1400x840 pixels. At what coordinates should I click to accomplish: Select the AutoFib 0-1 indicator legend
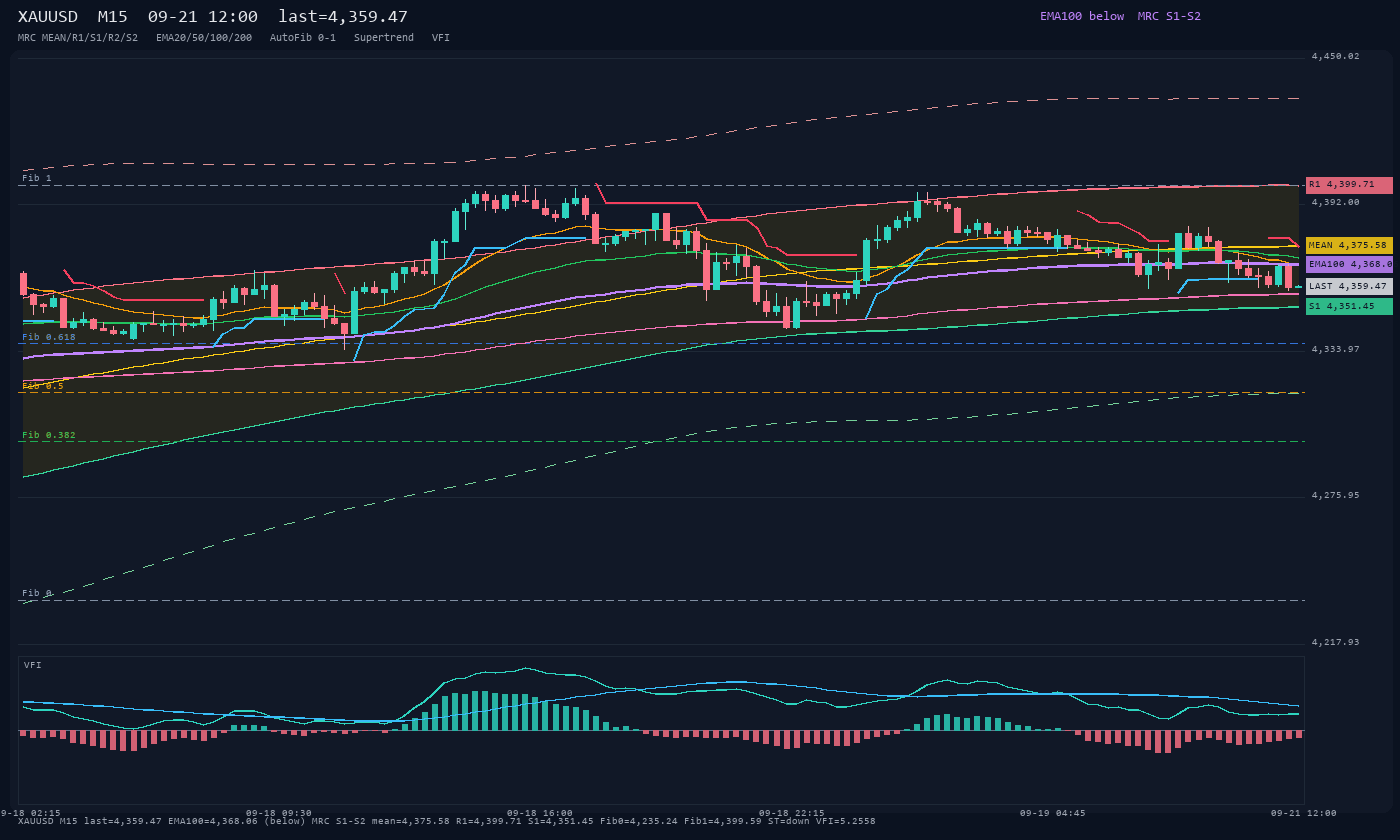coord(303,38)
